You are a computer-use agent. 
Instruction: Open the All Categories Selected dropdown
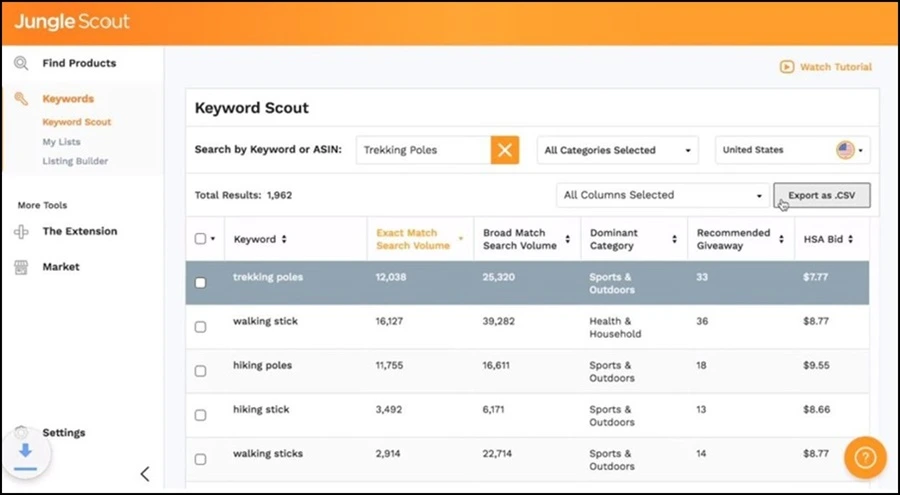tap(618, 150)
